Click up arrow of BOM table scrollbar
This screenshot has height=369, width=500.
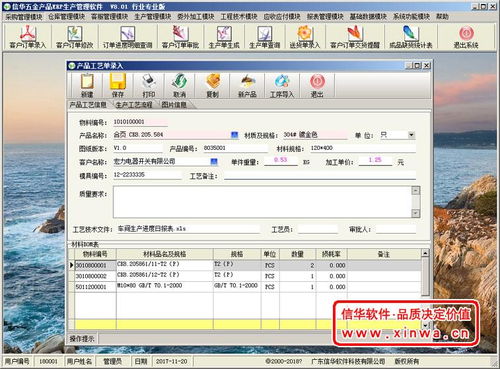(x=425, y=253)
